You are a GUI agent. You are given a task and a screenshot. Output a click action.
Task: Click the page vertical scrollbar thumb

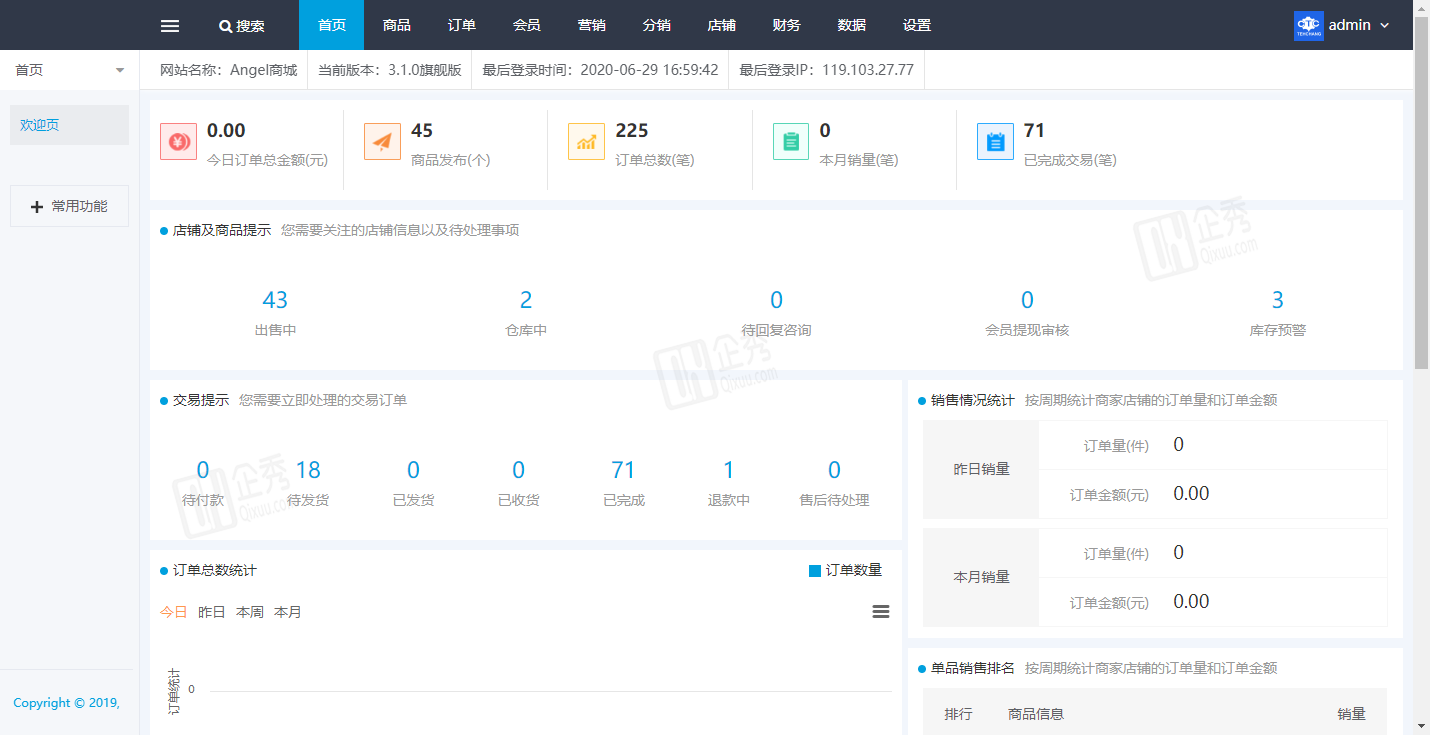[x=1422, y=192]
